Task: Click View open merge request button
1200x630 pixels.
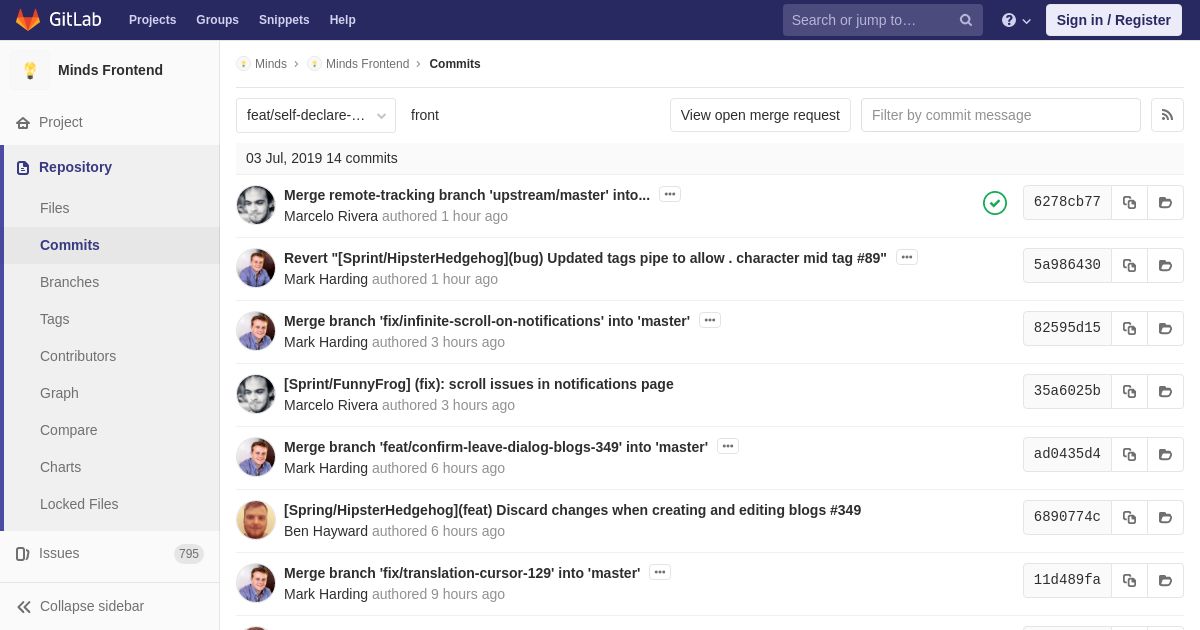Action: point(760,115)
